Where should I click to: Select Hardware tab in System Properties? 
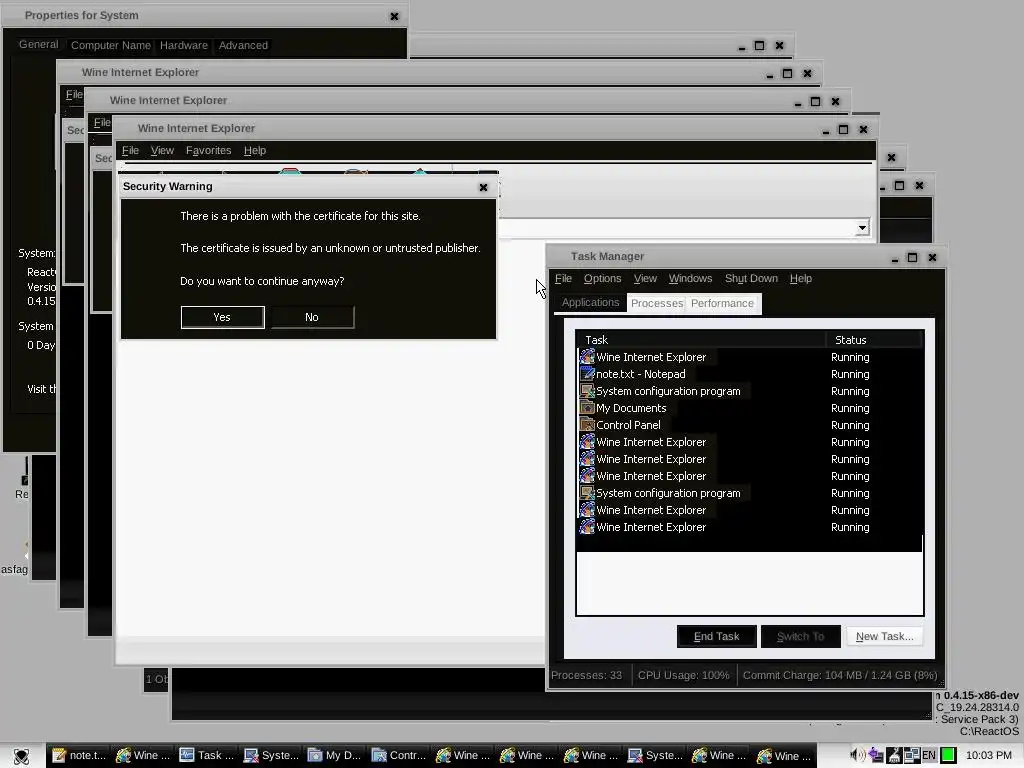tap(184, 46)
